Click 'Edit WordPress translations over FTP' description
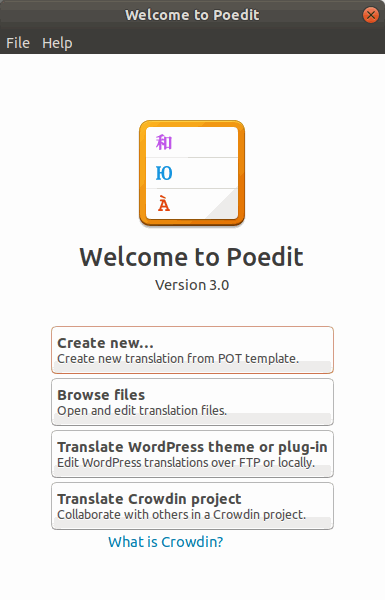This screenshot has width=385, height=600. (x=186, y=463)
